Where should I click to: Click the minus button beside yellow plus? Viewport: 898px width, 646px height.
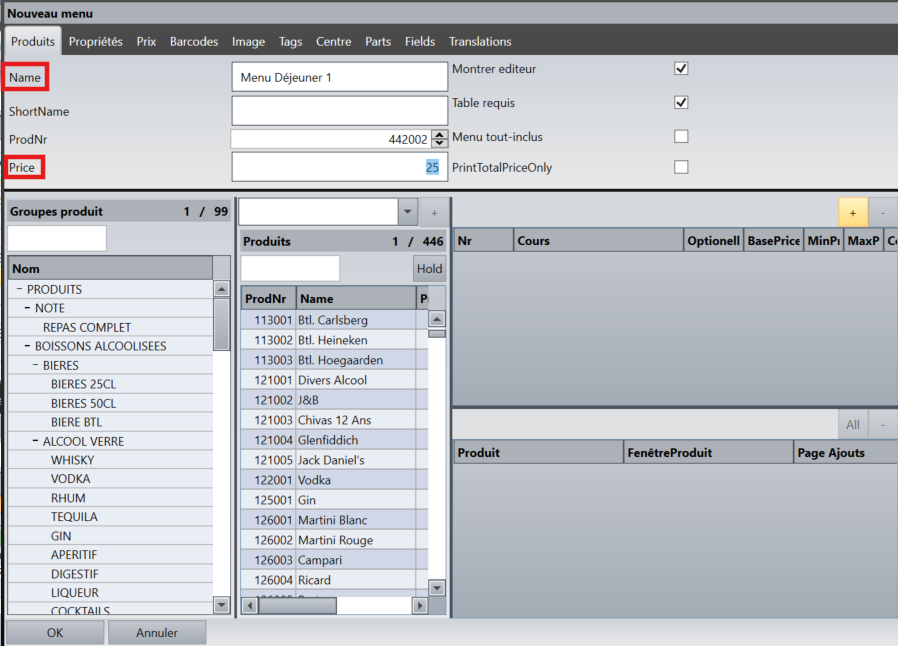point(883,212)
